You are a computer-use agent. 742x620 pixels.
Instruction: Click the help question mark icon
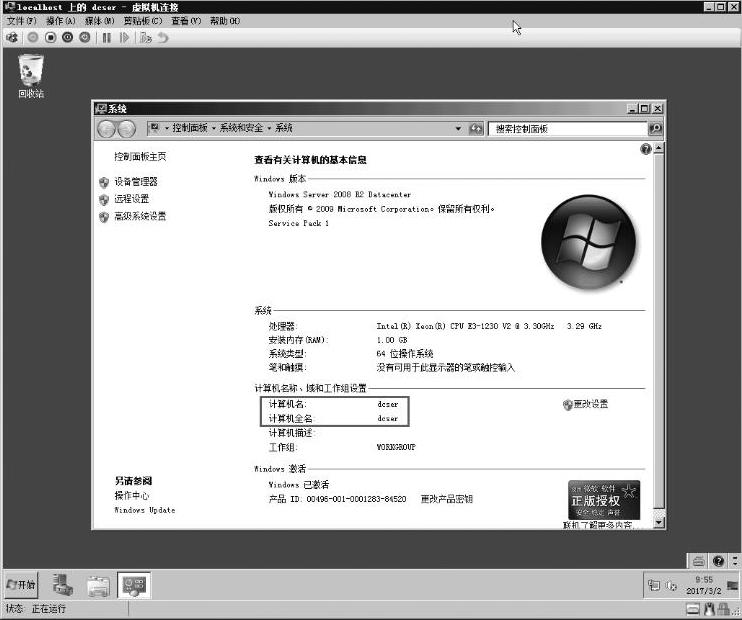[x=645, y=149]
